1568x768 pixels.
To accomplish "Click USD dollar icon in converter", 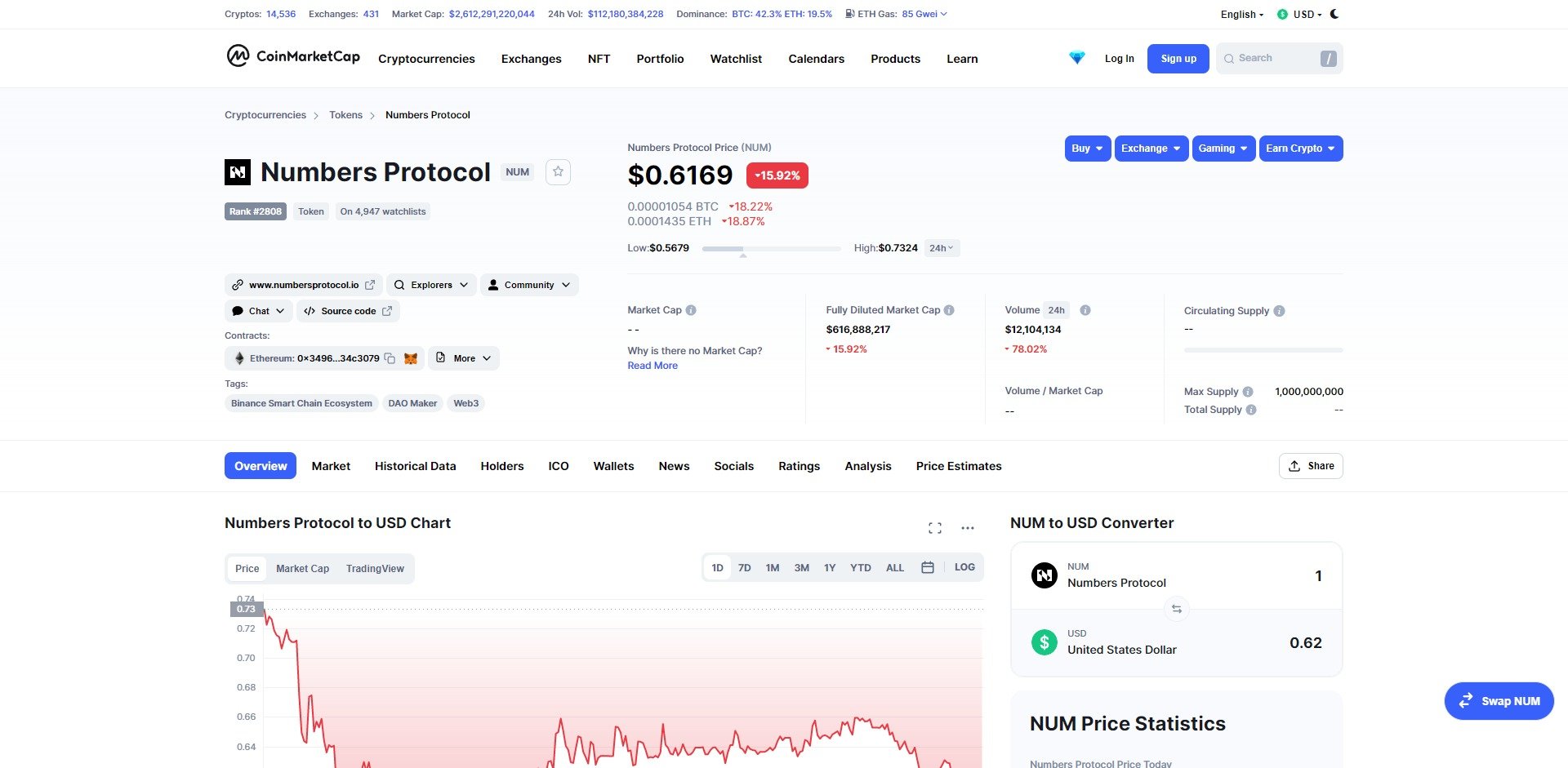I will 1045,642.
